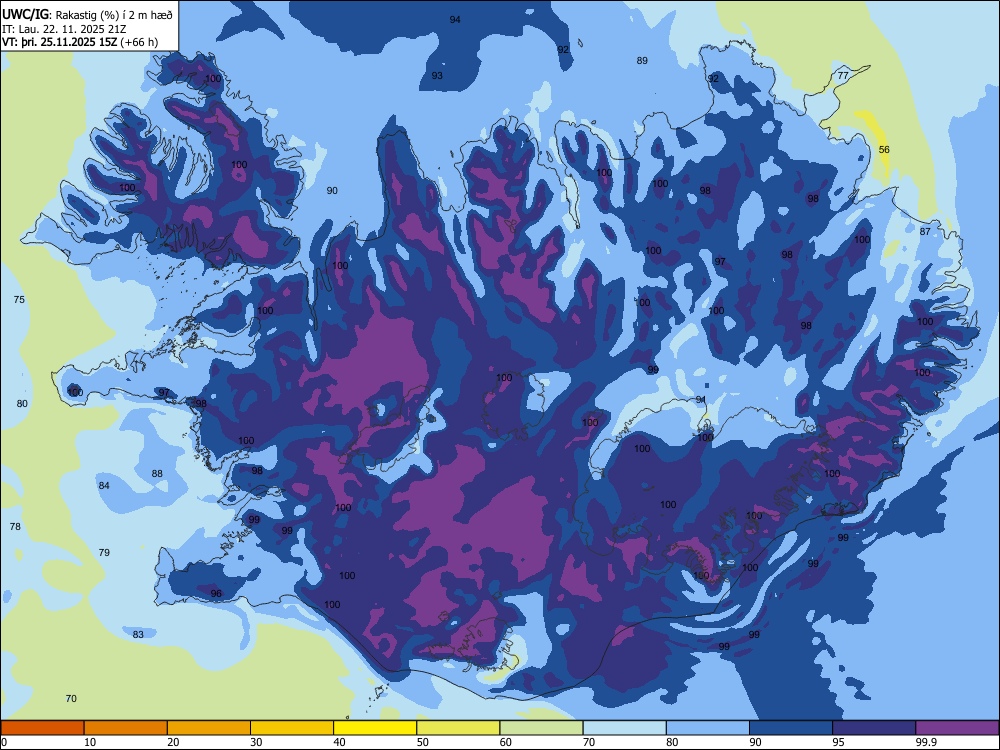Click the humidity value 94 on the map

tap(455, 20)
